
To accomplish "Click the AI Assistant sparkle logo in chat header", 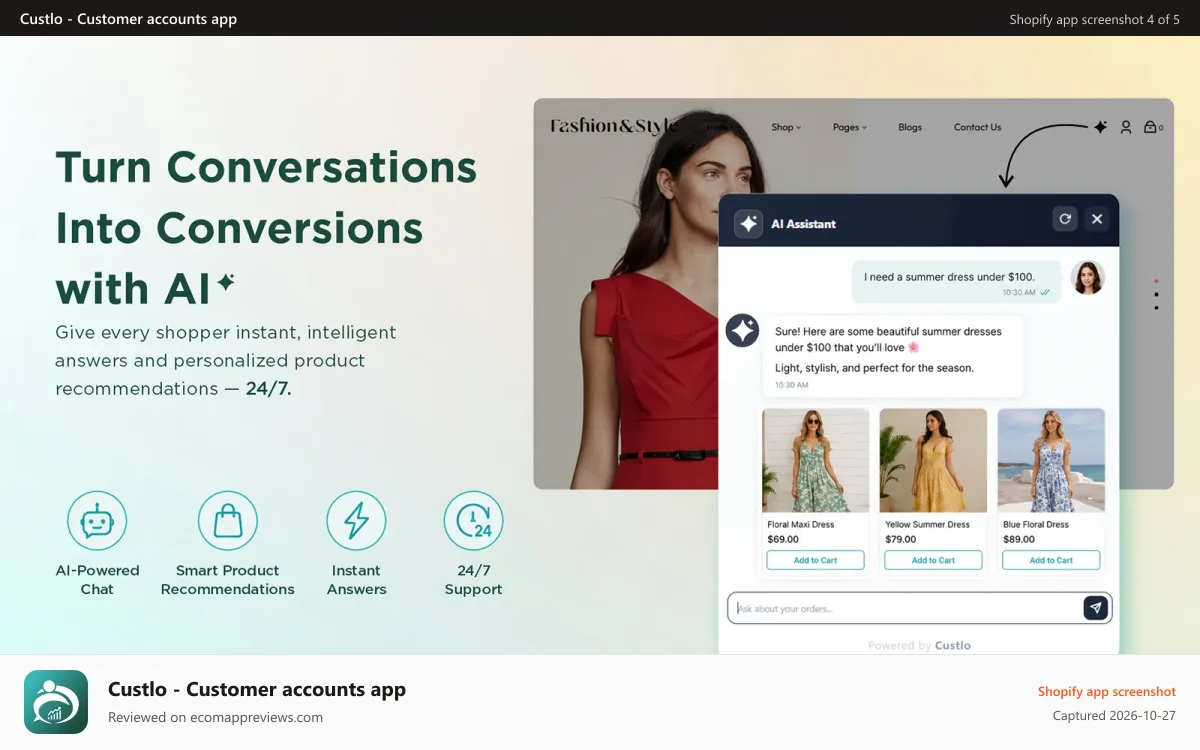I will (749, 224).
